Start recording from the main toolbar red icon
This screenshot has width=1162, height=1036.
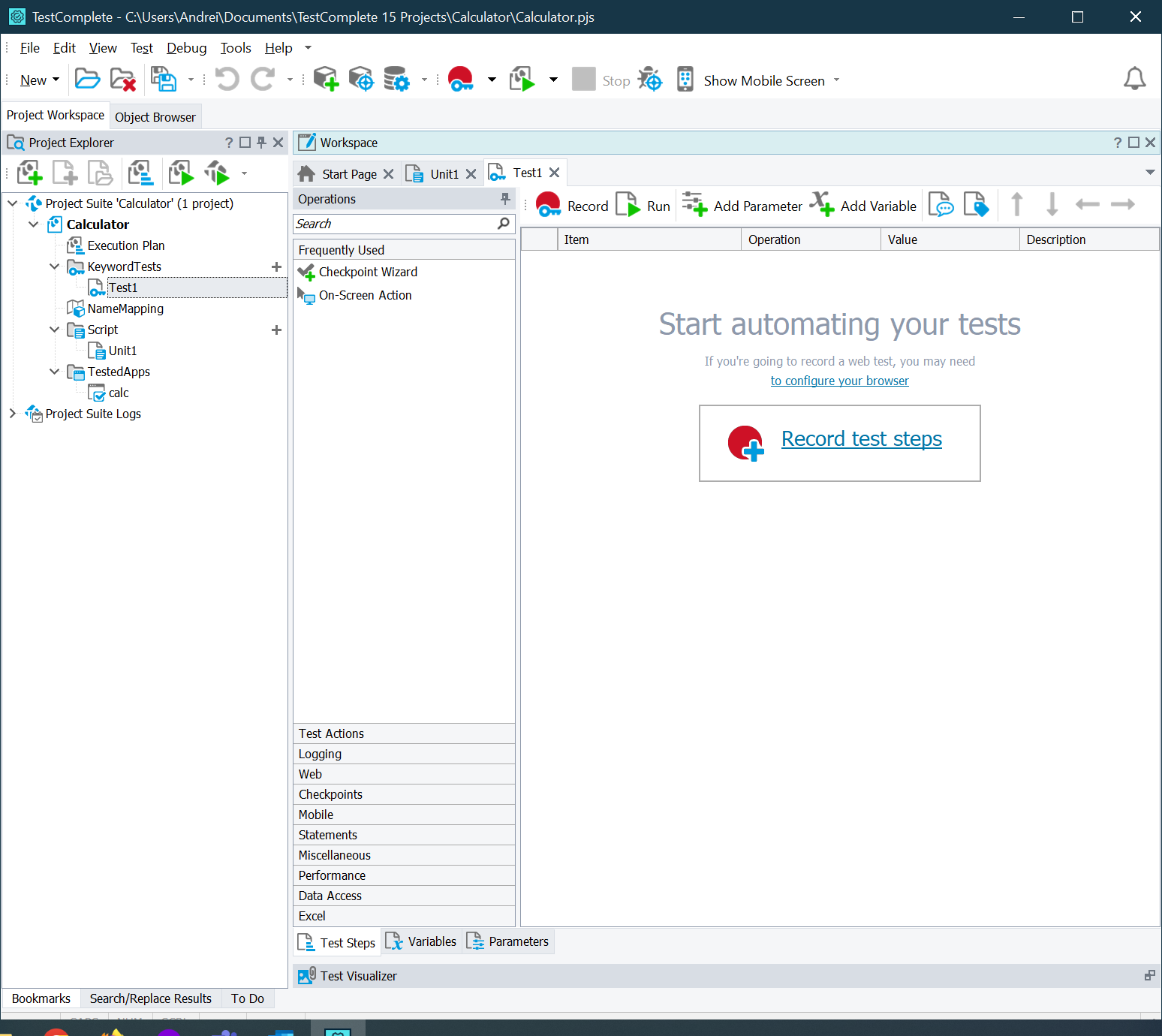point(460,79)
